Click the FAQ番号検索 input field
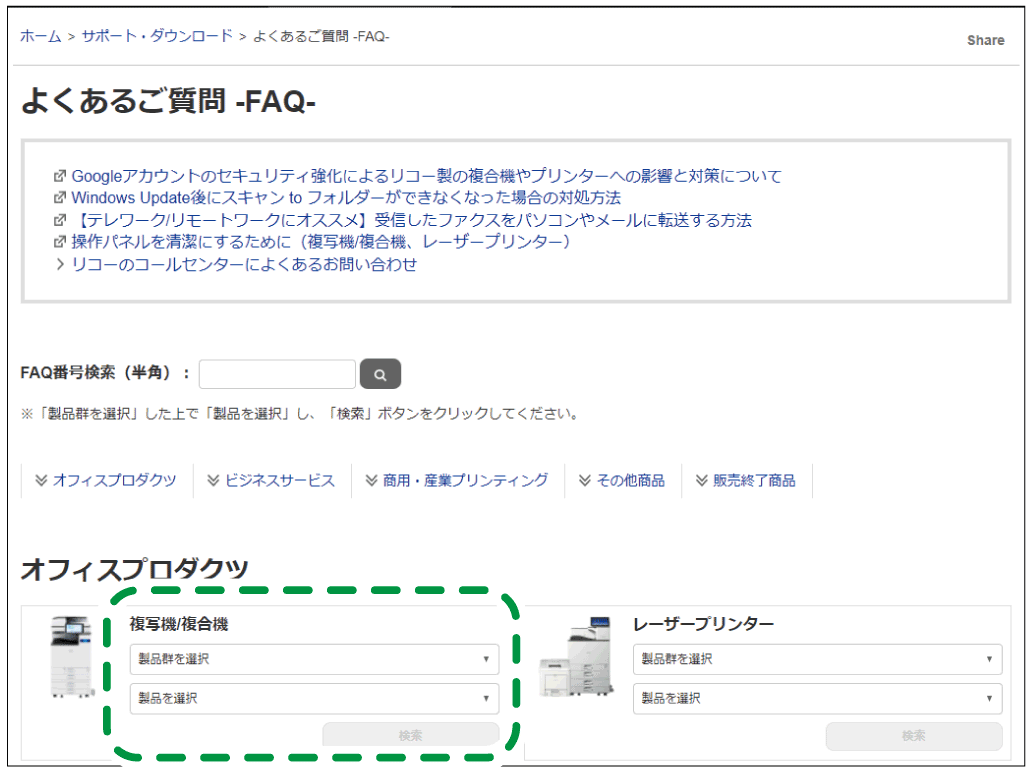Image resolution: width=1028 pixels, height=772 pixels. (277, 373)
